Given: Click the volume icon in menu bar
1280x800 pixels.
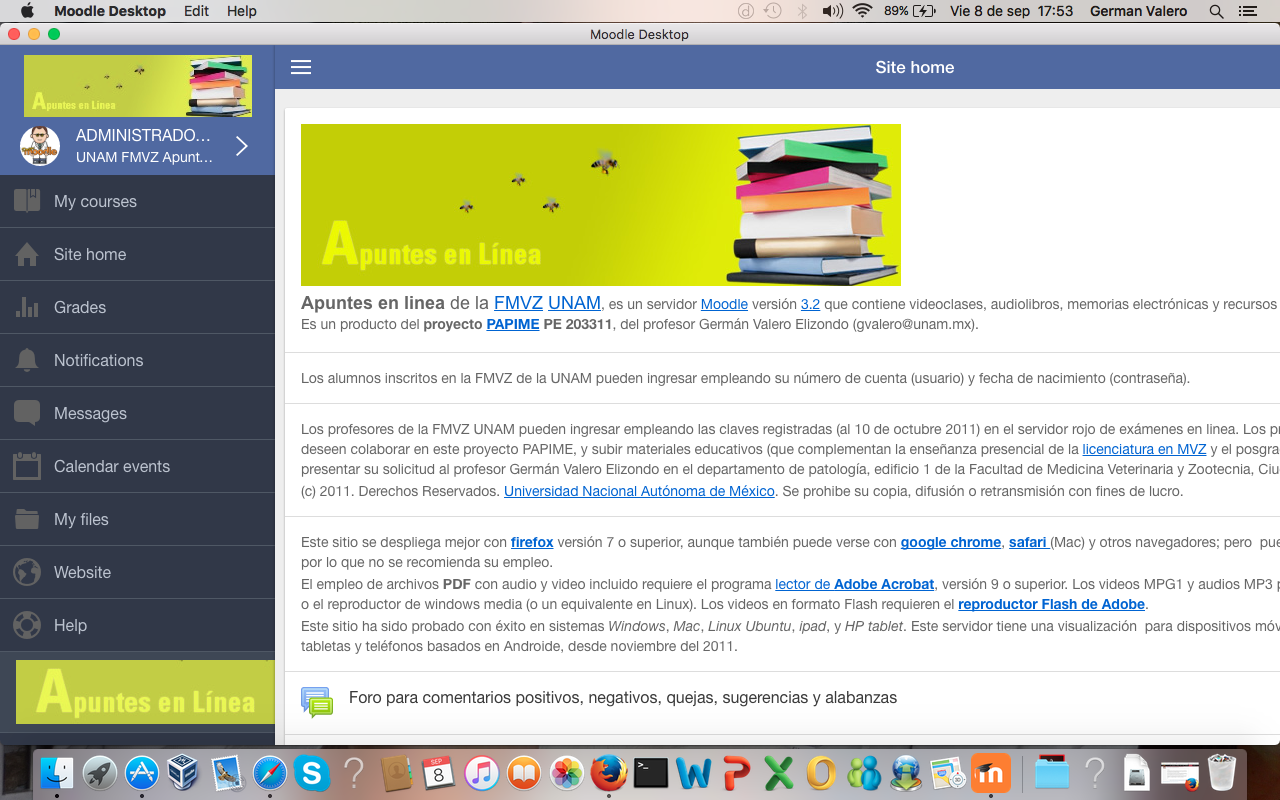Looking at the screenshot, I should [x=832, y=11].
